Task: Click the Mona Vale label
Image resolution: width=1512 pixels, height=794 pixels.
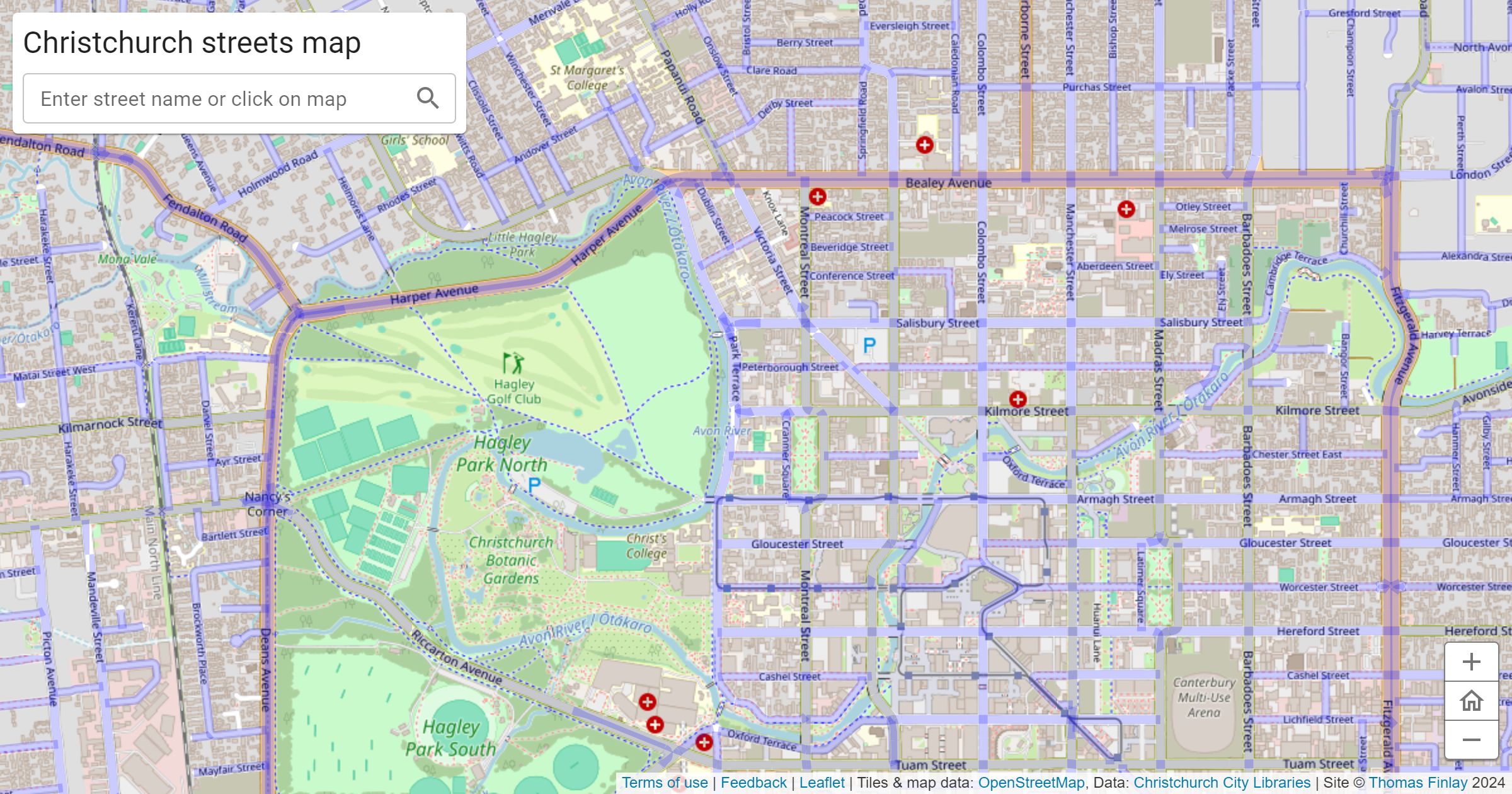Action: point(127,259)
